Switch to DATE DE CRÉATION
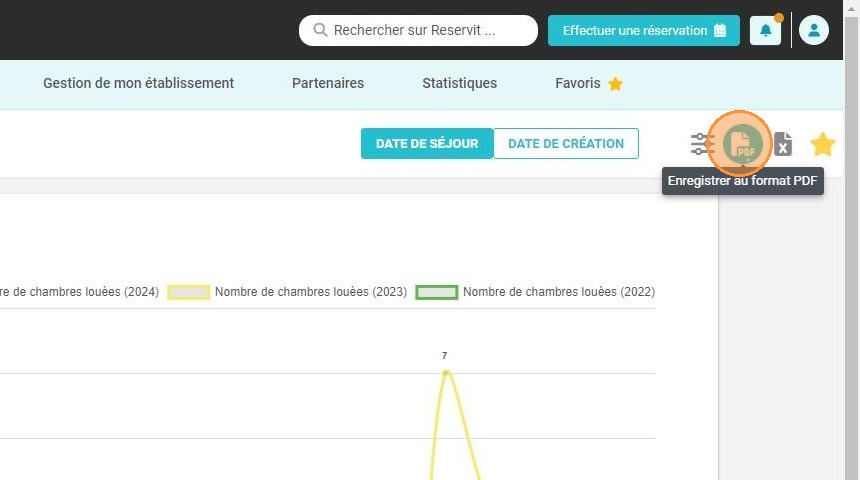This screenshot has width=860, height=480. tap(566, 143)
